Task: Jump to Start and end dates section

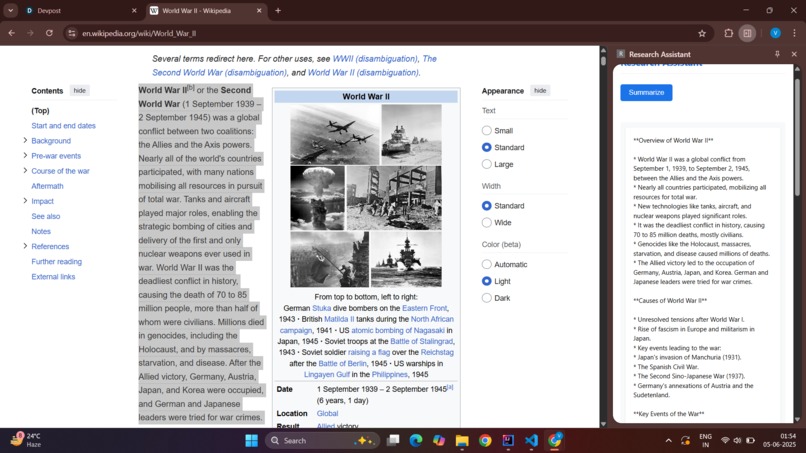Action: click(x=63, y=125)
